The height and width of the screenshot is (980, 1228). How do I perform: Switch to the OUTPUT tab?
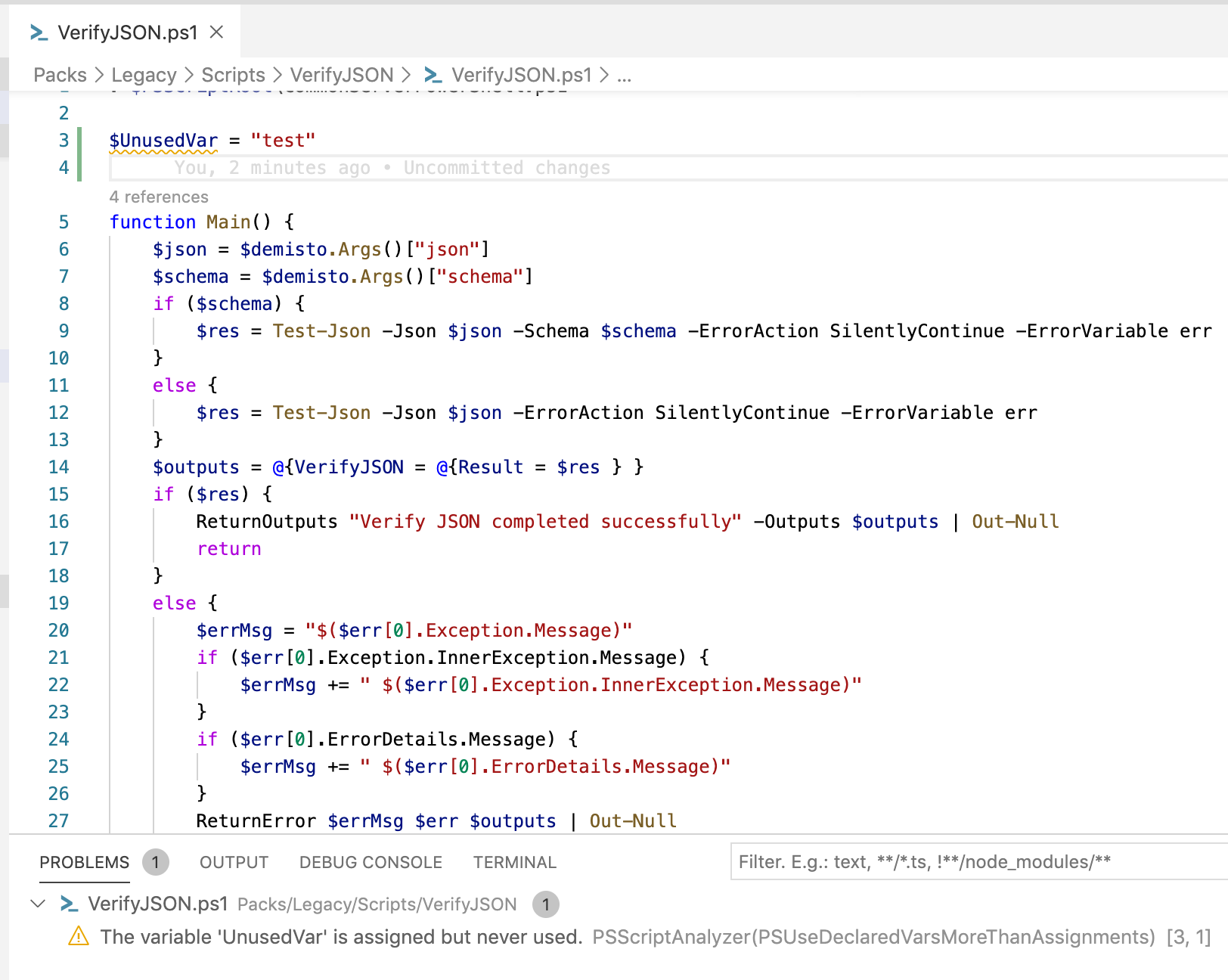[x=233, y=862]
